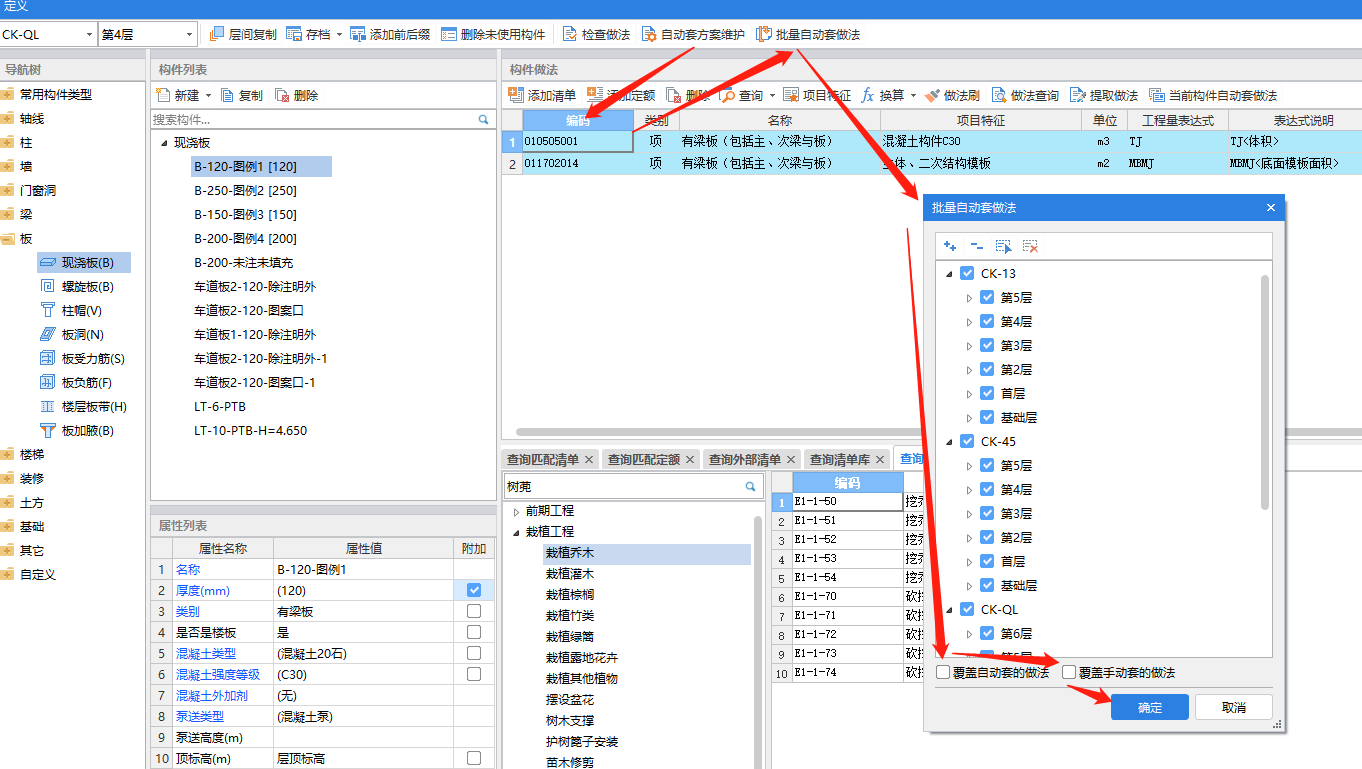This screenshot has height=769, width=1362.
Task: Check 覆盖自动套的做法 checkbox
Action: [x=943, y=673]
